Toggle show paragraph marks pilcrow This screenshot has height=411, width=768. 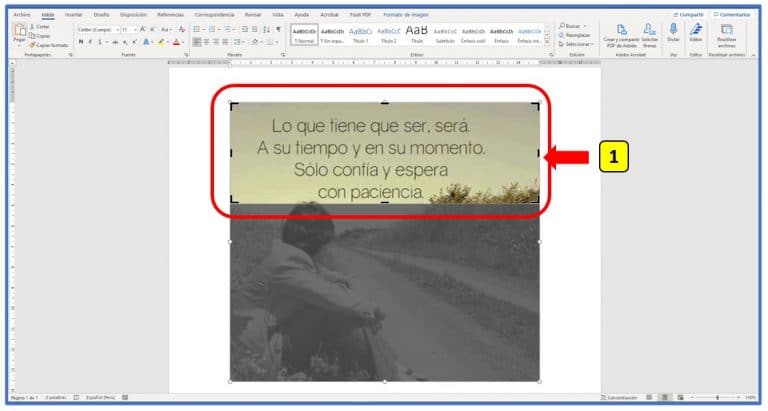278,29
